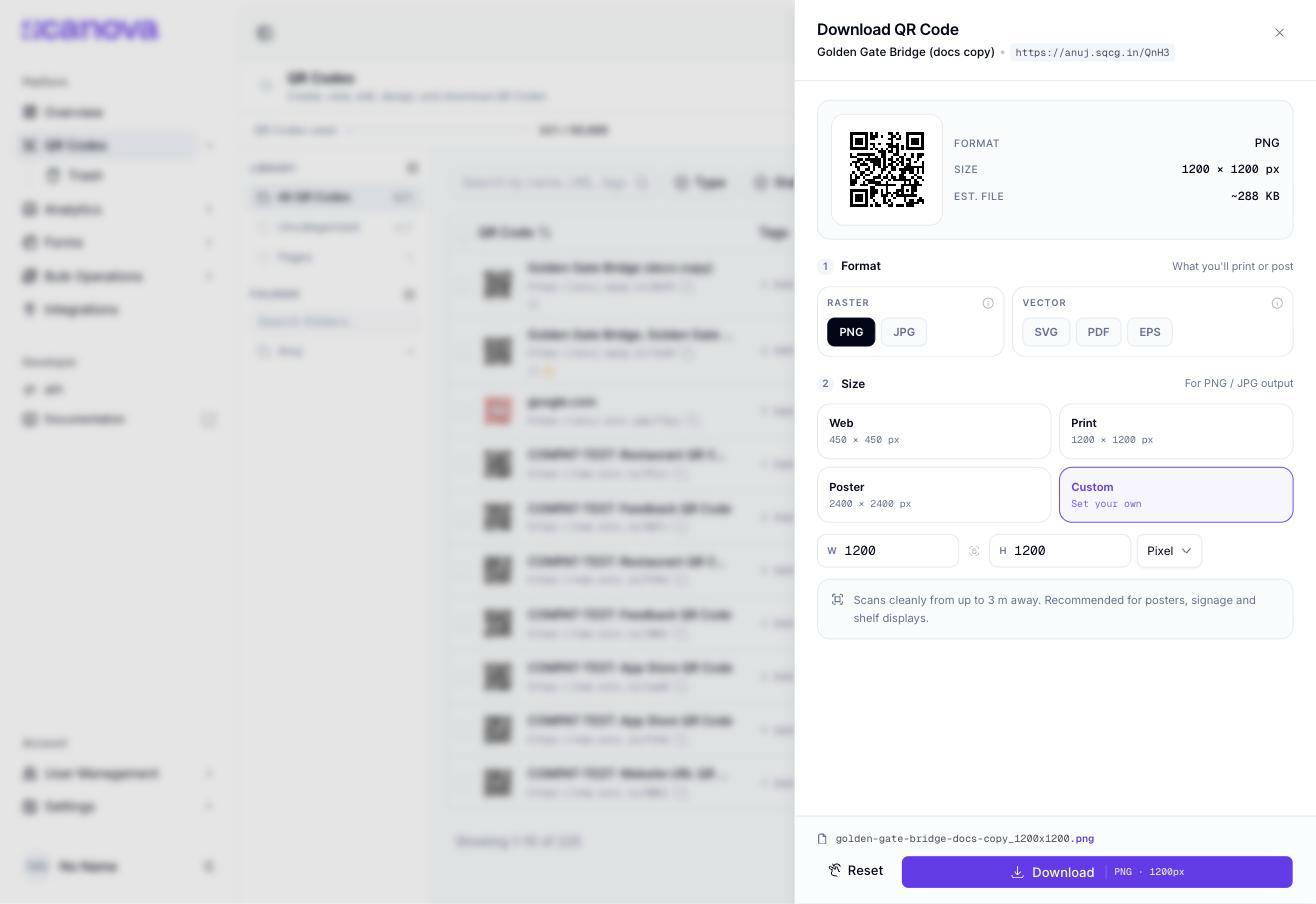This screenshot has height=904, width=1316.
Task: Select JPG raster format
Action: tap(904, 332)
